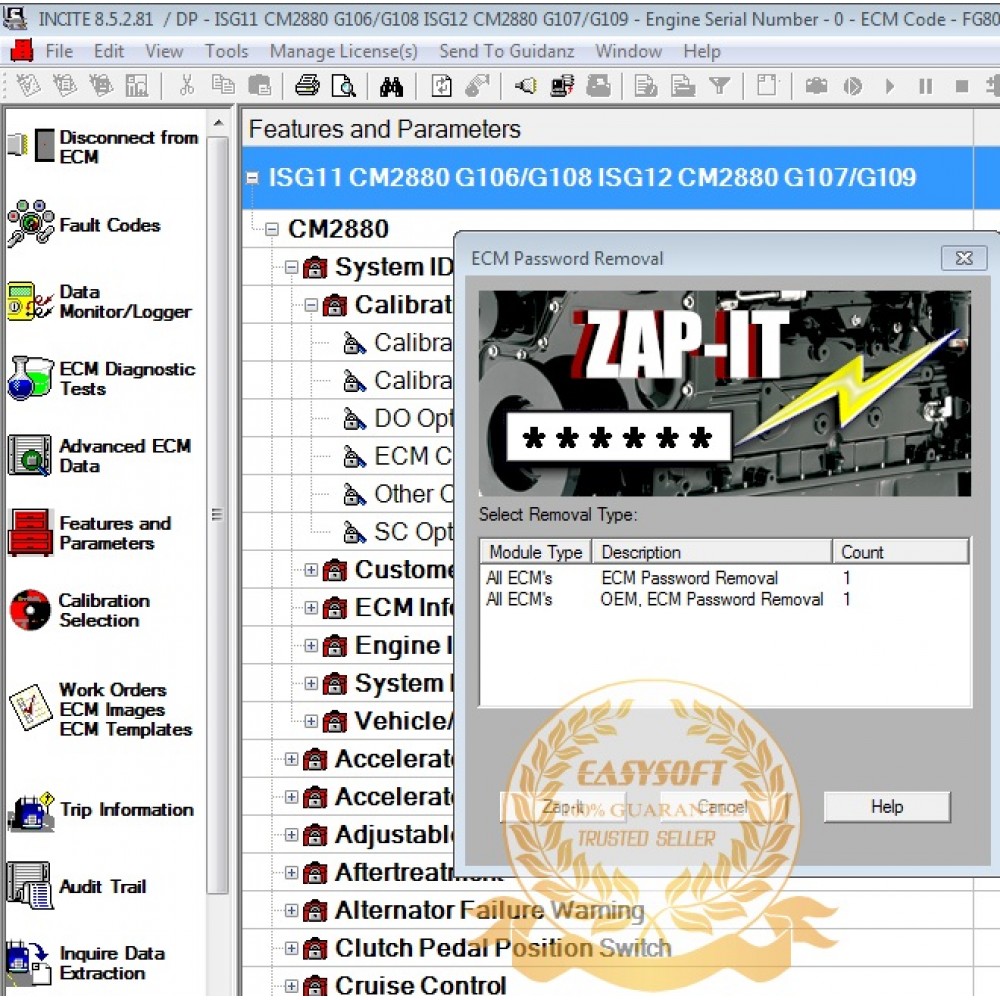Expand the Engine tree node

311,645
